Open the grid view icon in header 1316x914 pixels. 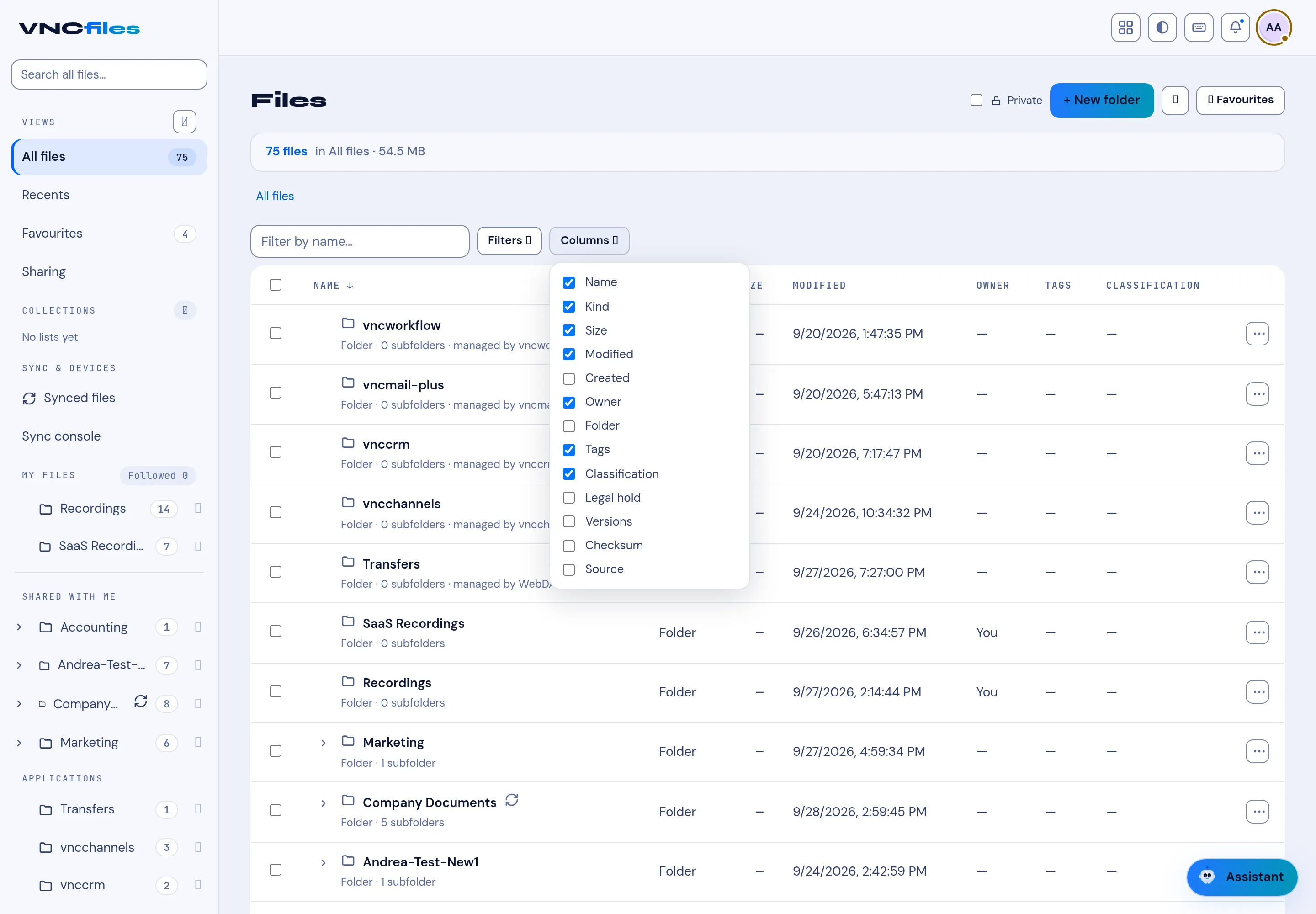click(1125, 27)
